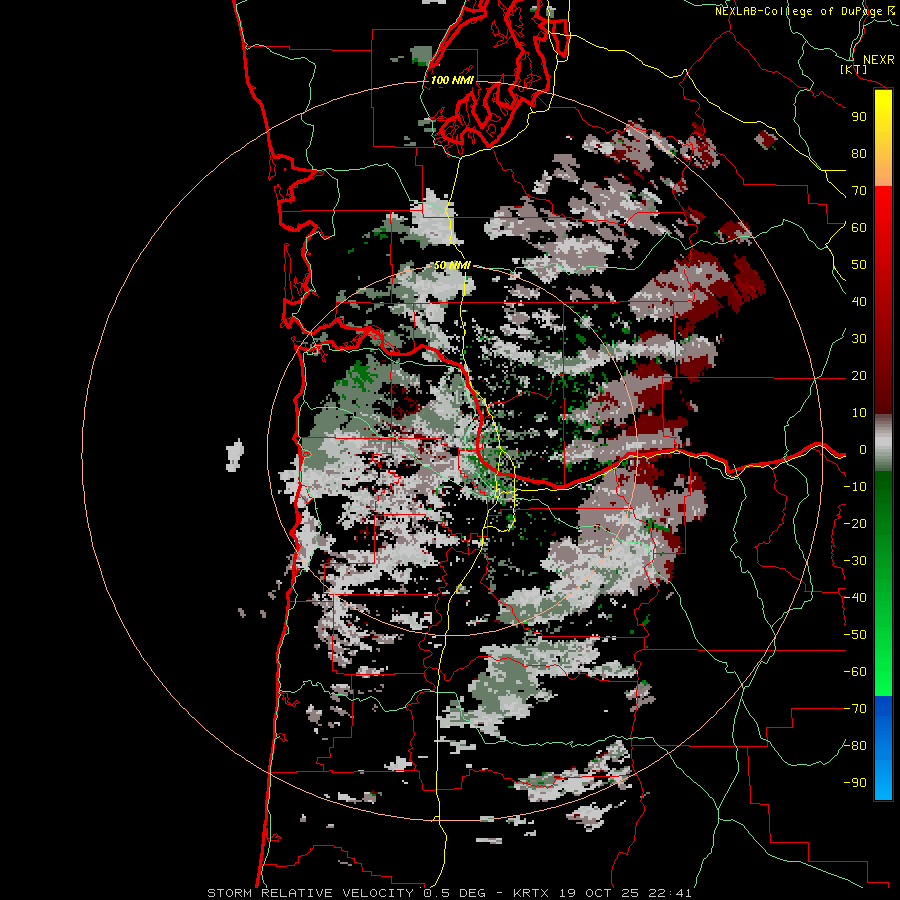This screenshot has width=900, height=900.
Task: Click the KRTX station identifier
Action: (531, 893)
